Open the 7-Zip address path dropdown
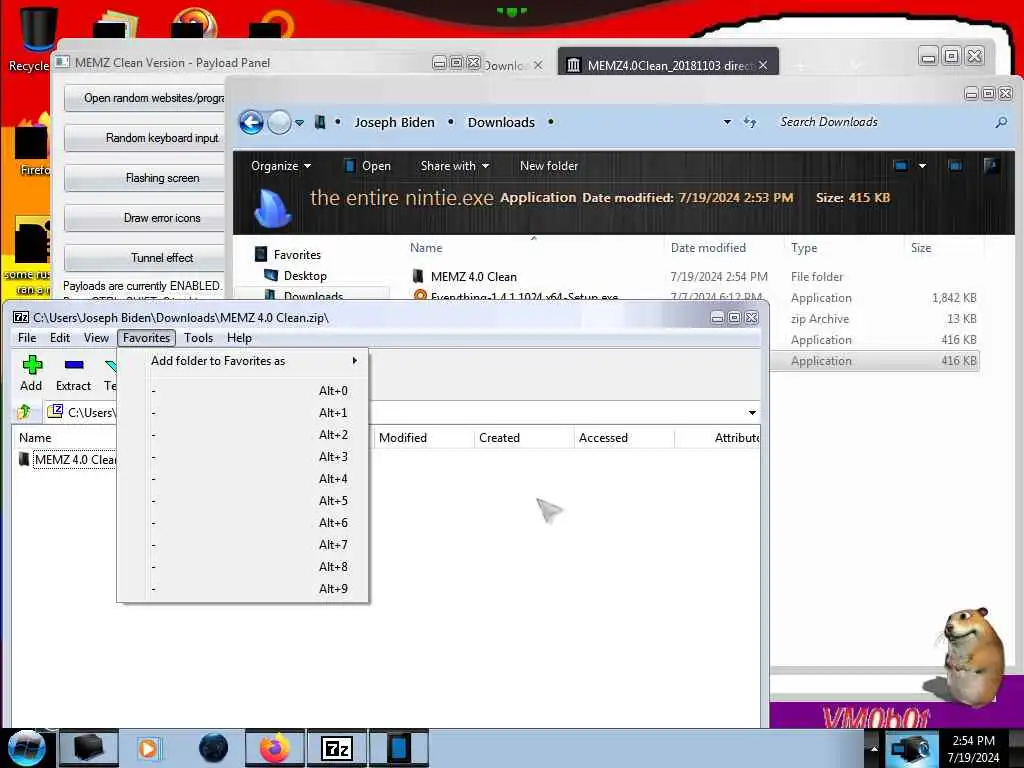Screen dimensions: 1024x768 (x=752, y=413)
